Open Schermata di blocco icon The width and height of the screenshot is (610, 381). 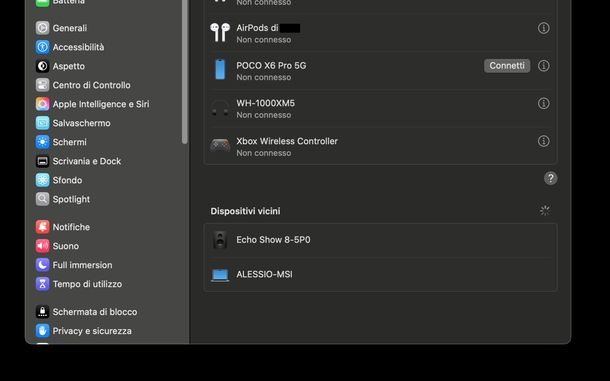coord(42,312)
